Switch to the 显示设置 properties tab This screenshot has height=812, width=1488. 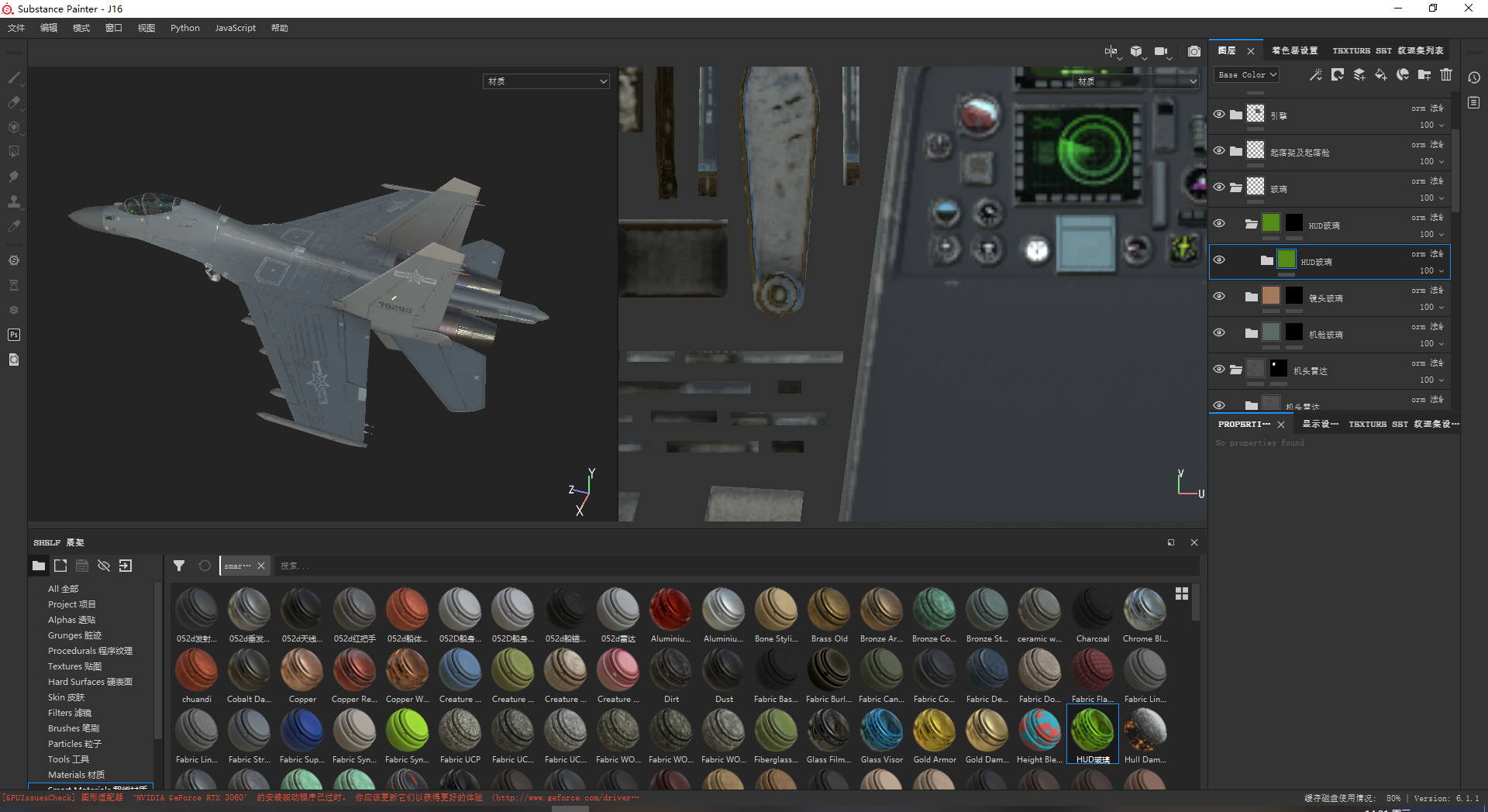[x=1320, y=424]
